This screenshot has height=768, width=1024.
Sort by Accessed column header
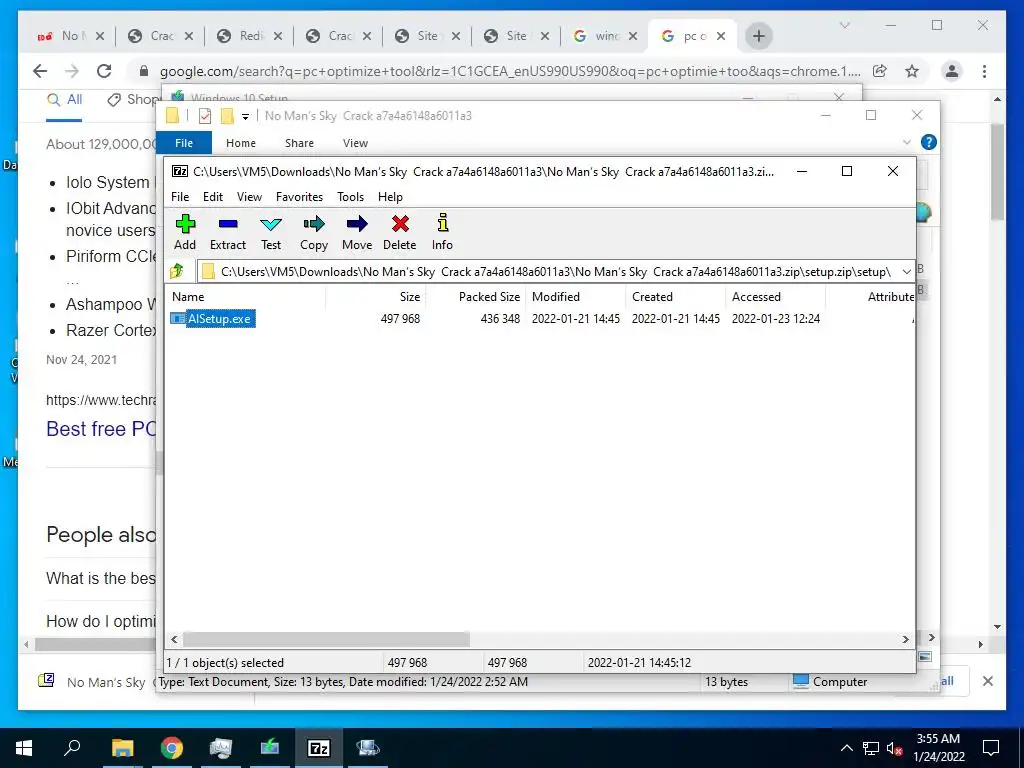coord(775,296)
